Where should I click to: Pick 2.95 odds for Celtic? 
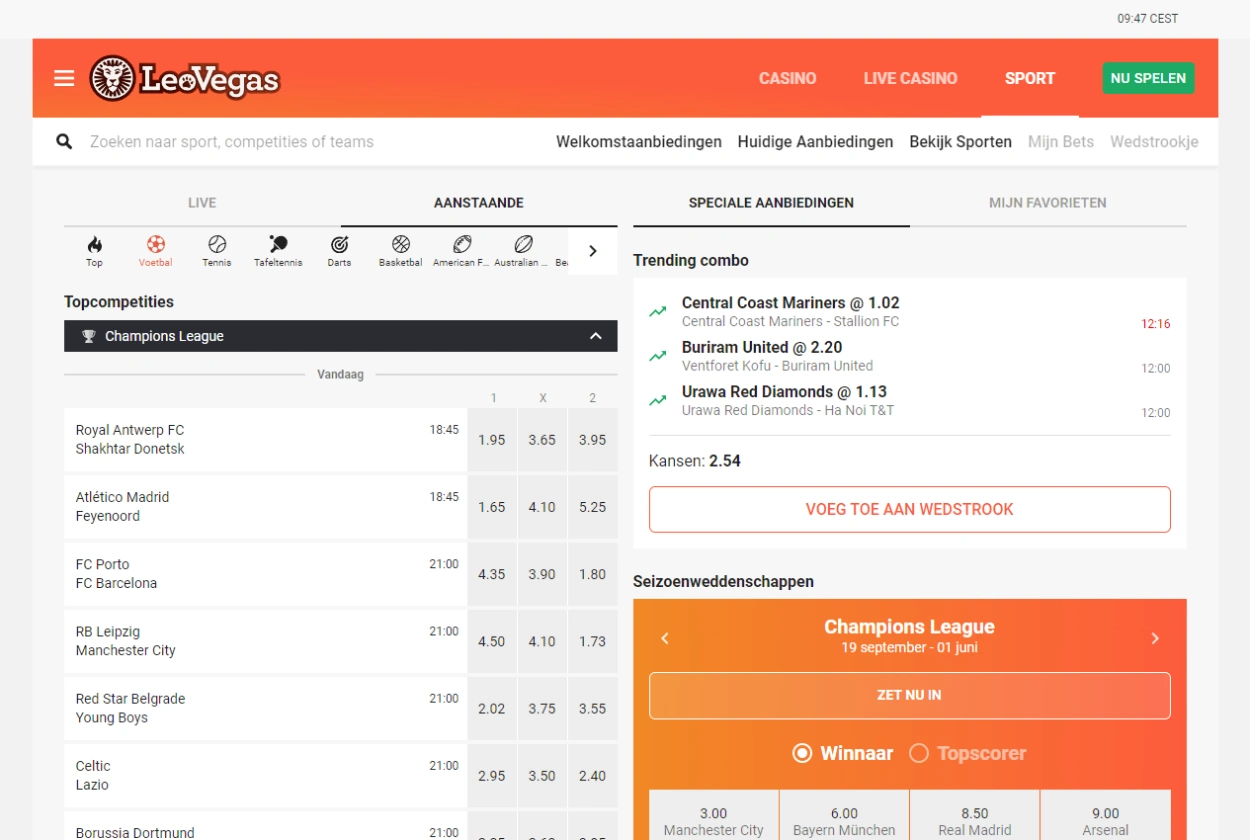pyautogui.click(x=492, y=775)
